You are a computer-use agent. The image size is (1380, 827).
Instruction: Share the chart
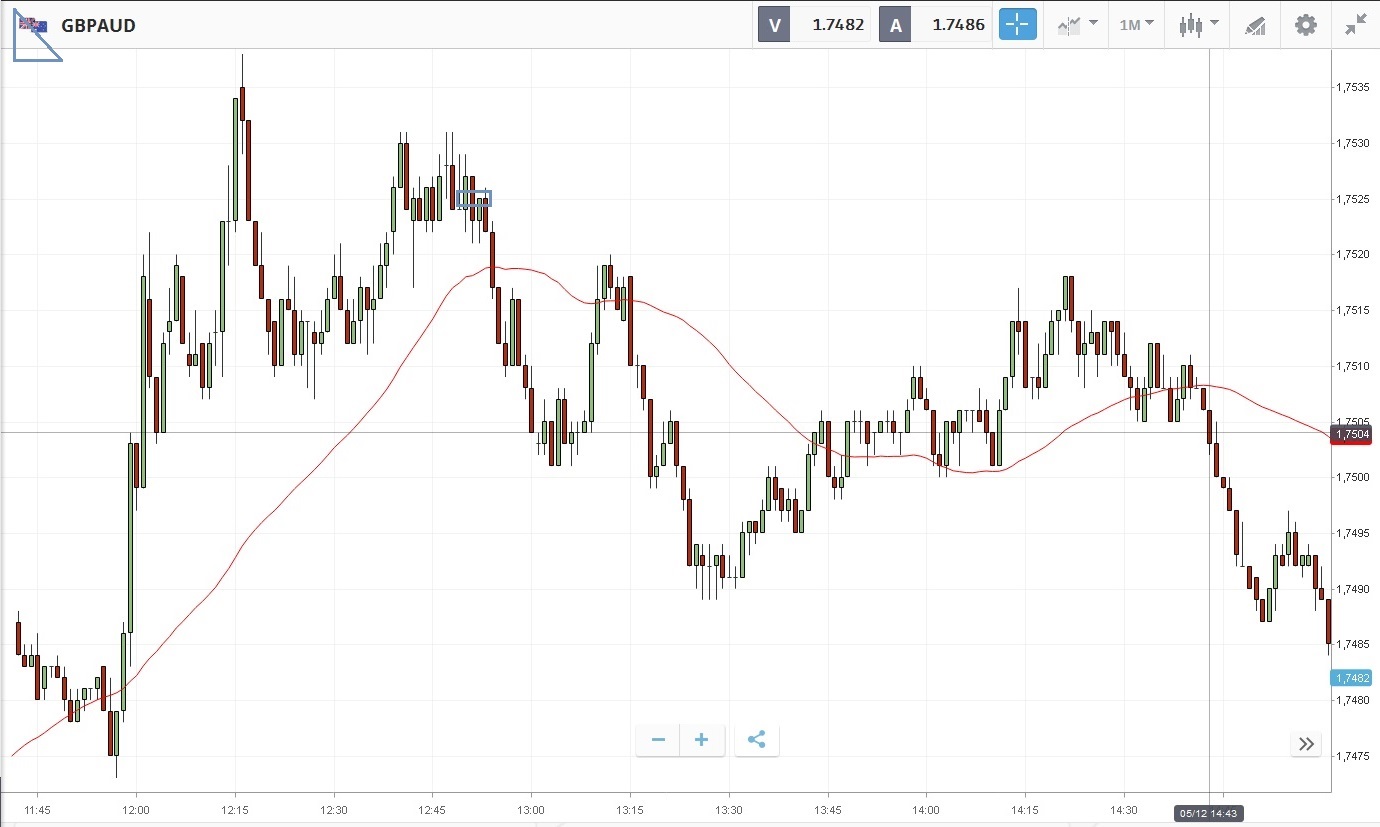756,740
